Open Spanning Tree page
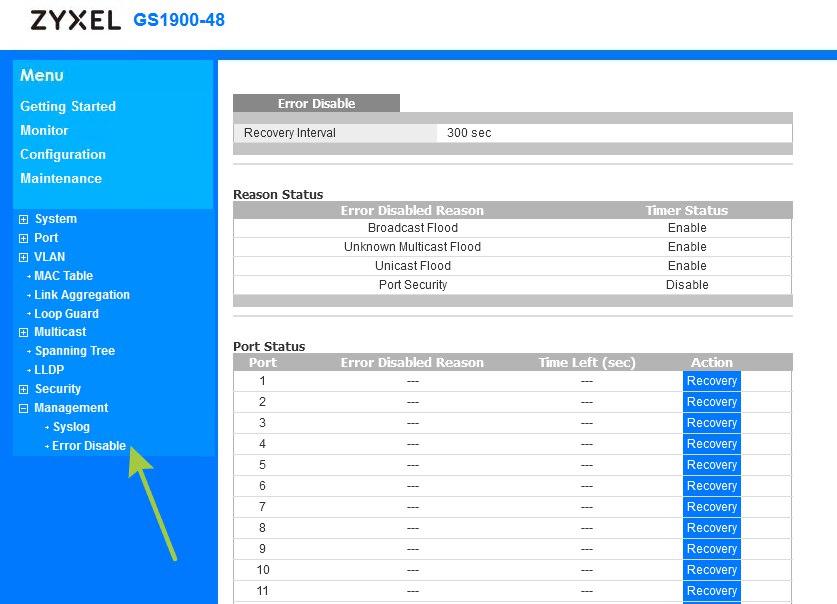 click(75, 351)
